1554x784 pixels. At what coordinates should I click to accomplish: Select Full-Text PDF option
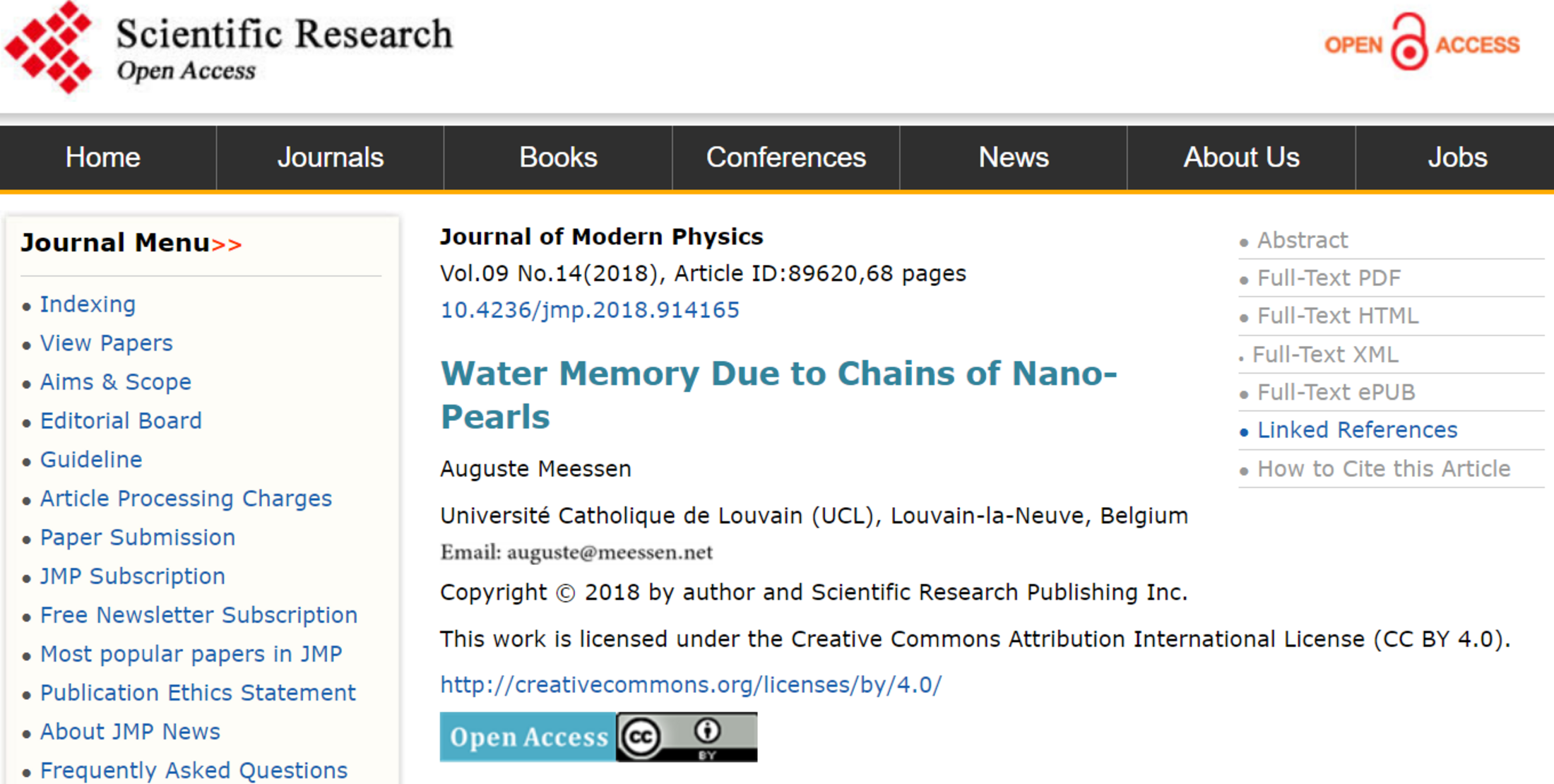tap(1329, 278)
